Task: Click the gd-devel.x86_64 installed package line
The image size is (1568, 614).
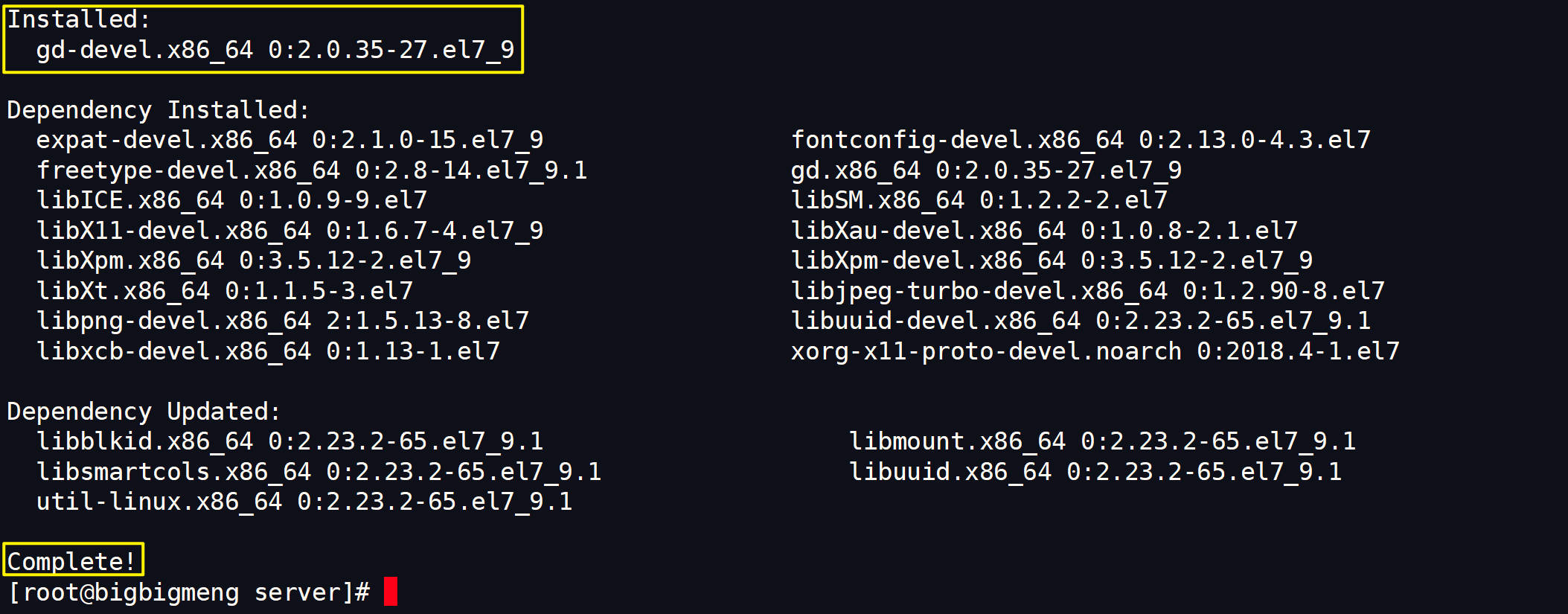Action: click(x=275, y=50)
